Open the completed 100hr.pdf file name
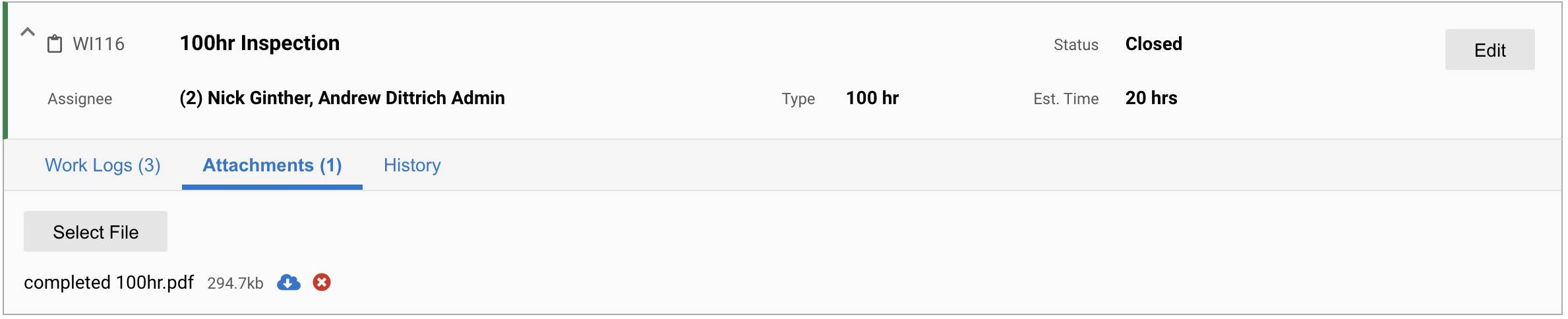Image resolution: width=1568 pixels, height=319 pixels. click(109, 283)
